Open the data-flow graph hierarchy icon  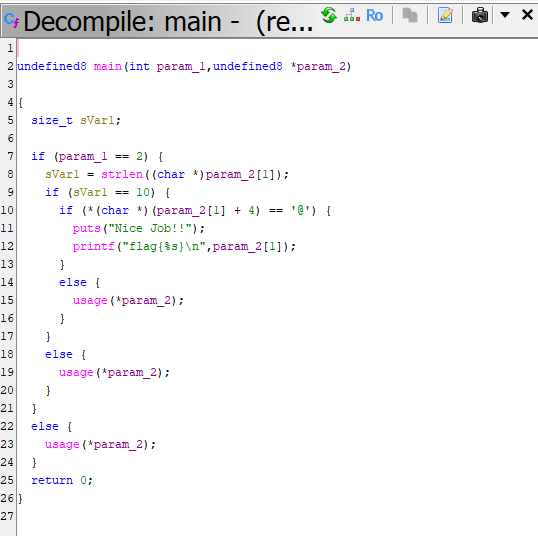click(x=352, y=15)
